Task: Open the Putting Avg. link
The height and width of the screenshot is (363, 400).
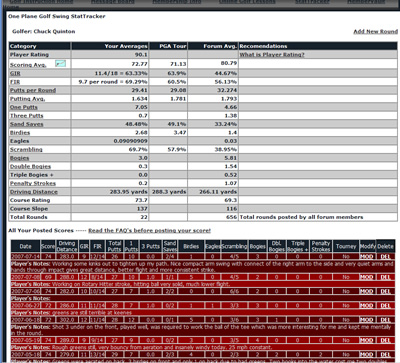Action: 27,99
